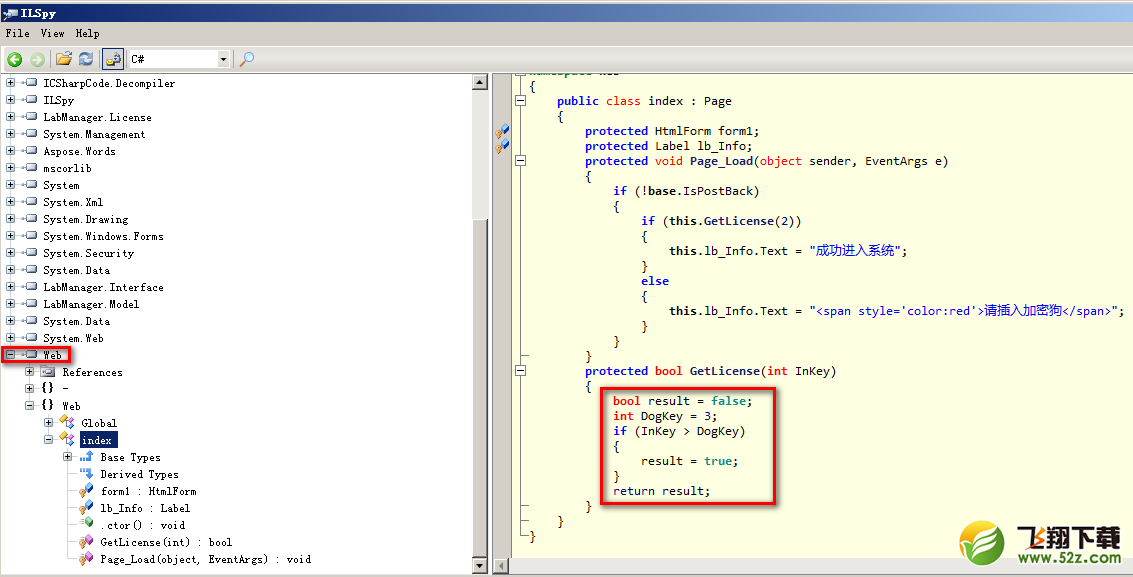The height and width of the screenshot is (577, 1133).
Task: Open the File menu
Action: tap(17, 33)
